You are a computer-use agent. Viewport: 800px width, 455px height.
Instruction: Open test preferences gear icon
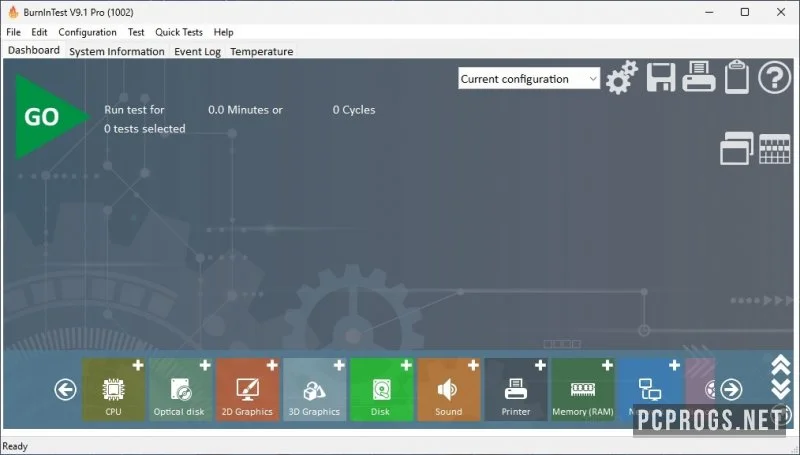coord(621,78)
